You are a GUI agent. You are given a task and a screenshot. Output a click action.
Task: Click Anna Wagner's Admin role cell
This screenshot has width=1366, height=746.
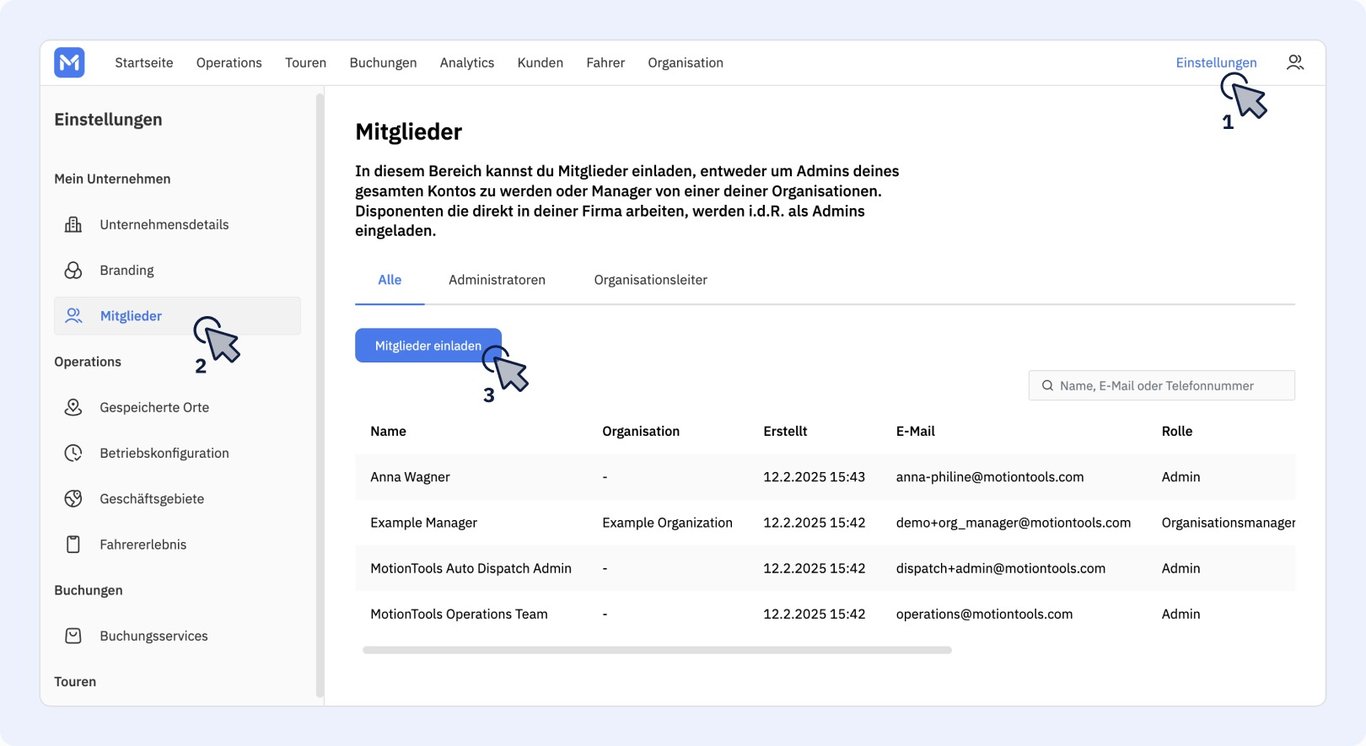[1181, 477]
